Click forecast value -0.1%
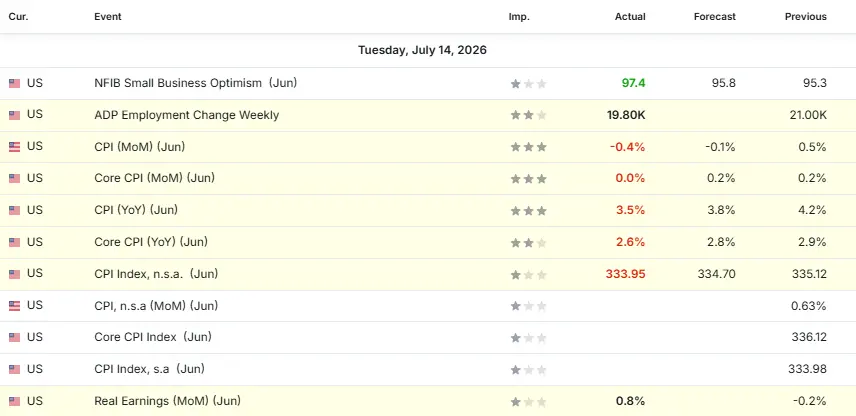 tap(720, 146)
